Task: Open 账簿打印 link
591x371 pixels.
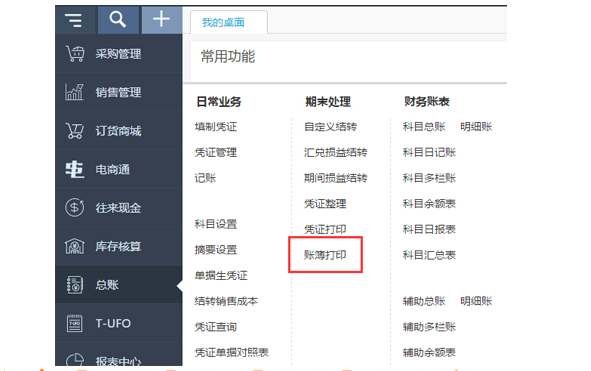Action: (325, 255)
